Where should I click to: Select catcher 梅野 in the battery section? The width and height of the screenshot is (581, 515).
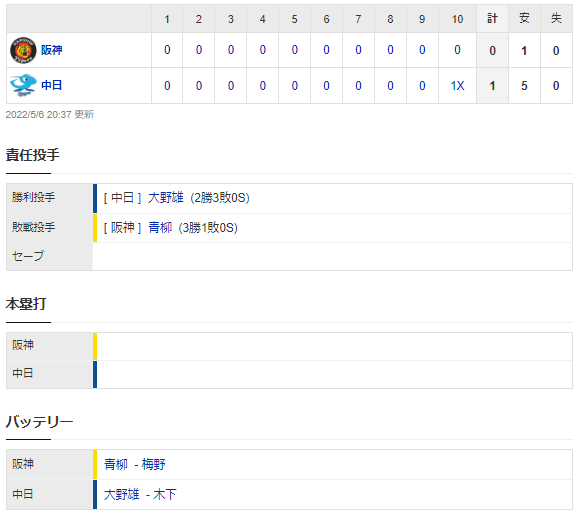[153, 464]
